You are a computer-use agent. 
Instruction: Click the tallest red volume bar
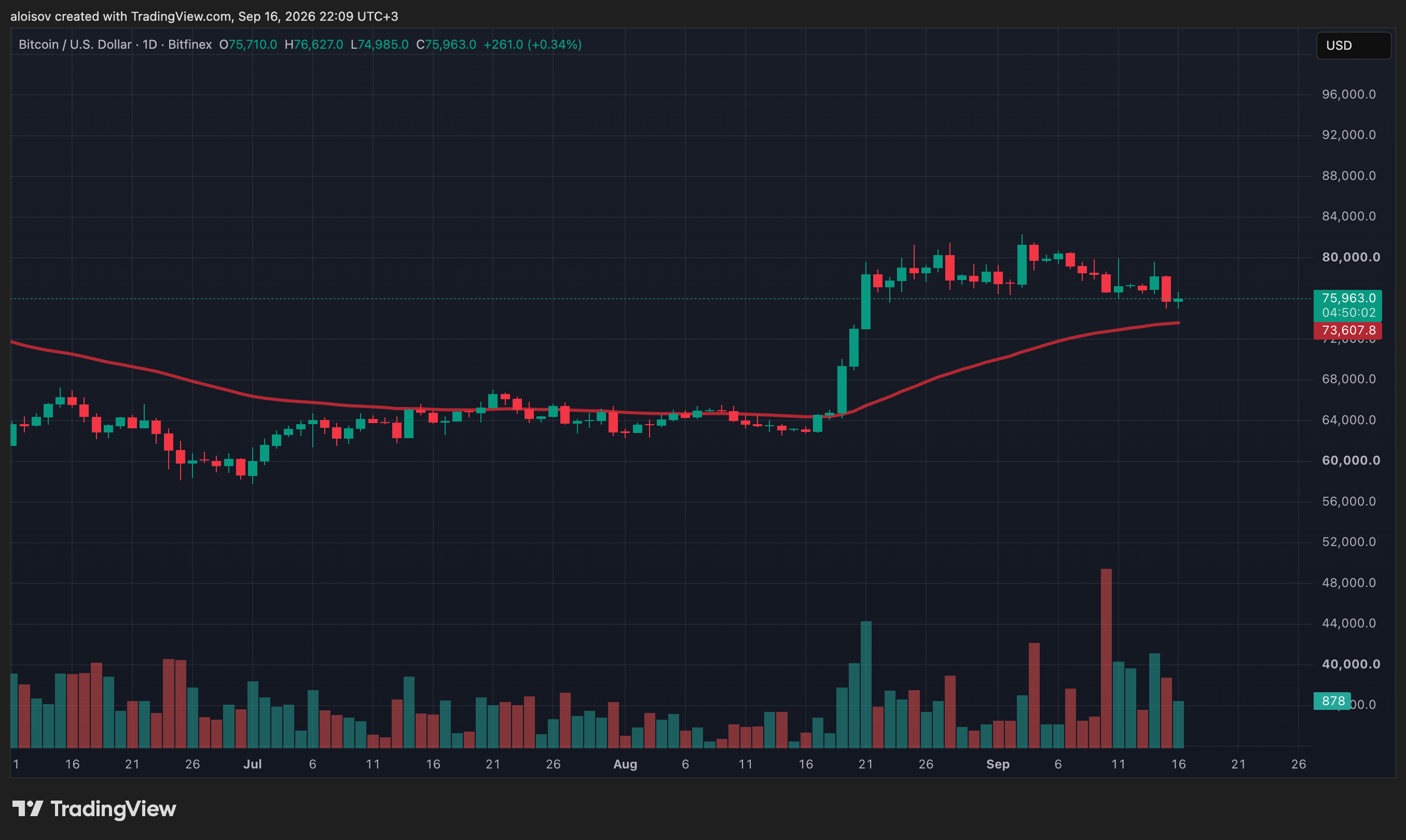tap(1106, 659)
